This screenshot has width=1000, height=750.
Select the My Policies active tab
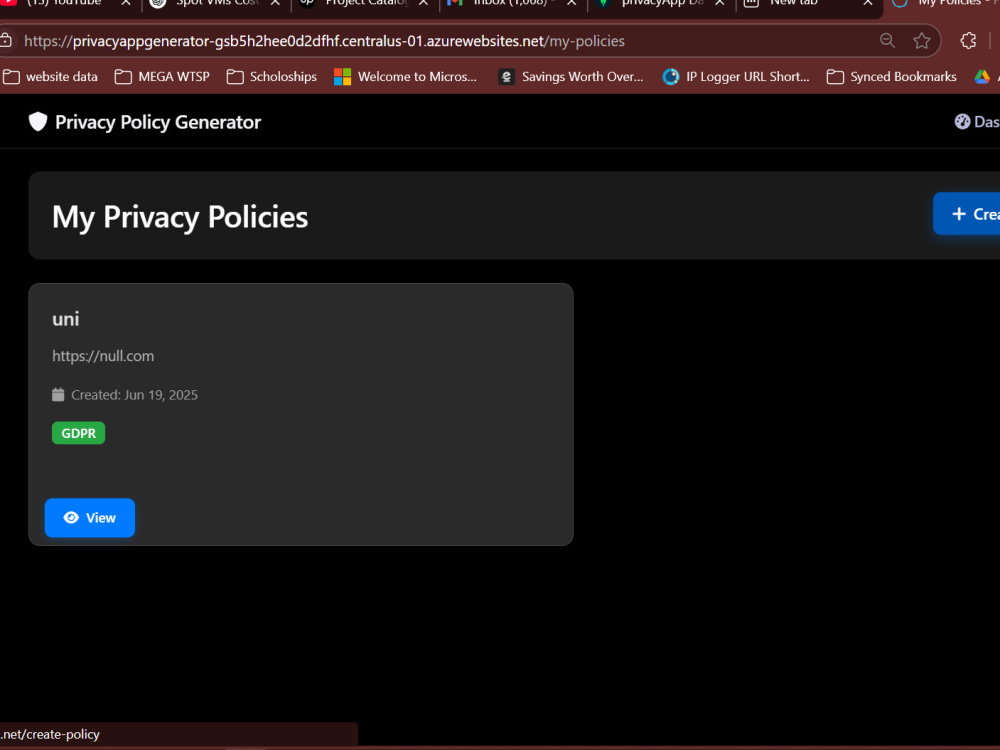944,4
